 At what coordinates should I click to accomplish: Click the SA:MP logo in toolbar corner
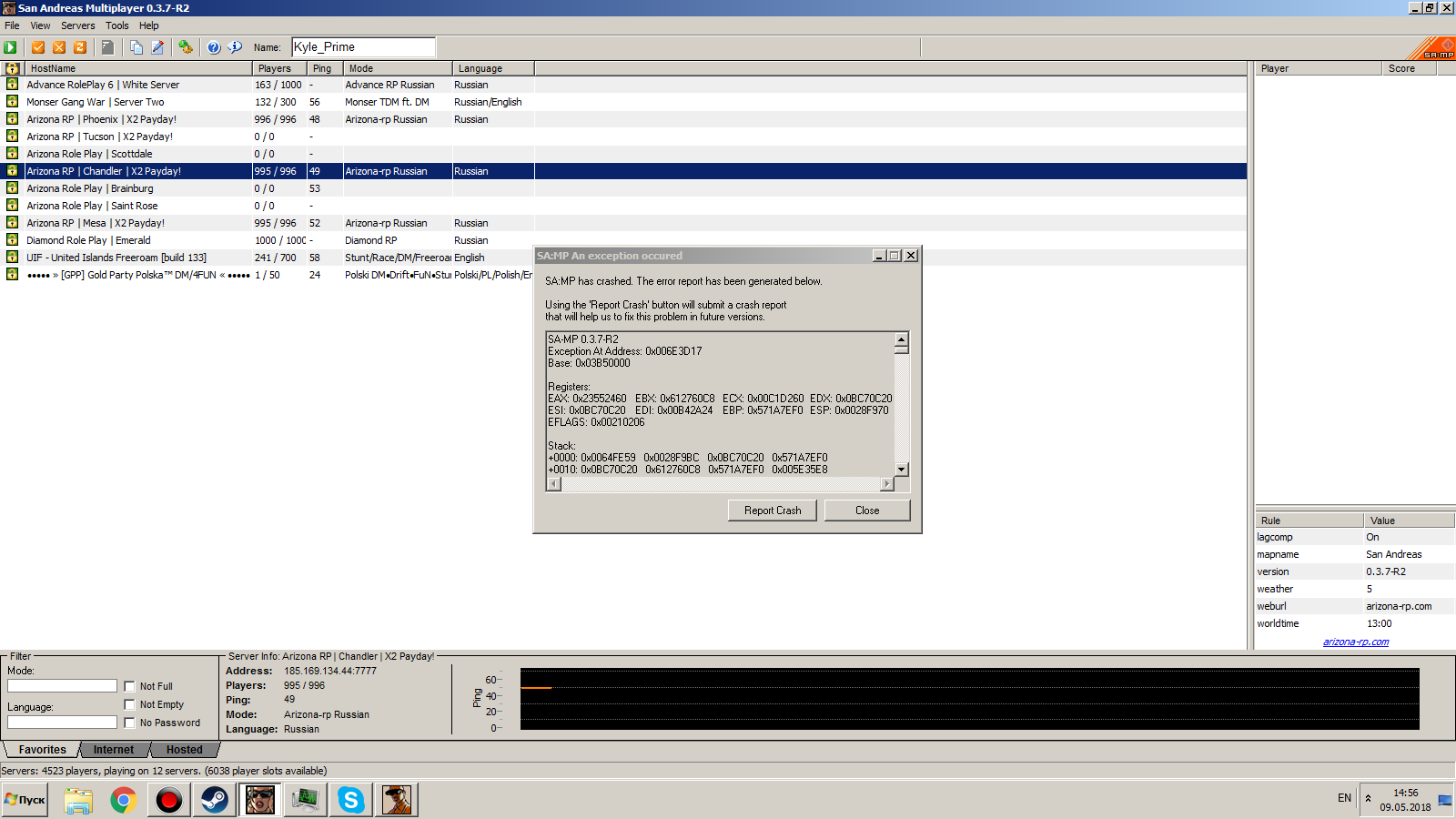pyautogui.click(x=1433, y=48)
